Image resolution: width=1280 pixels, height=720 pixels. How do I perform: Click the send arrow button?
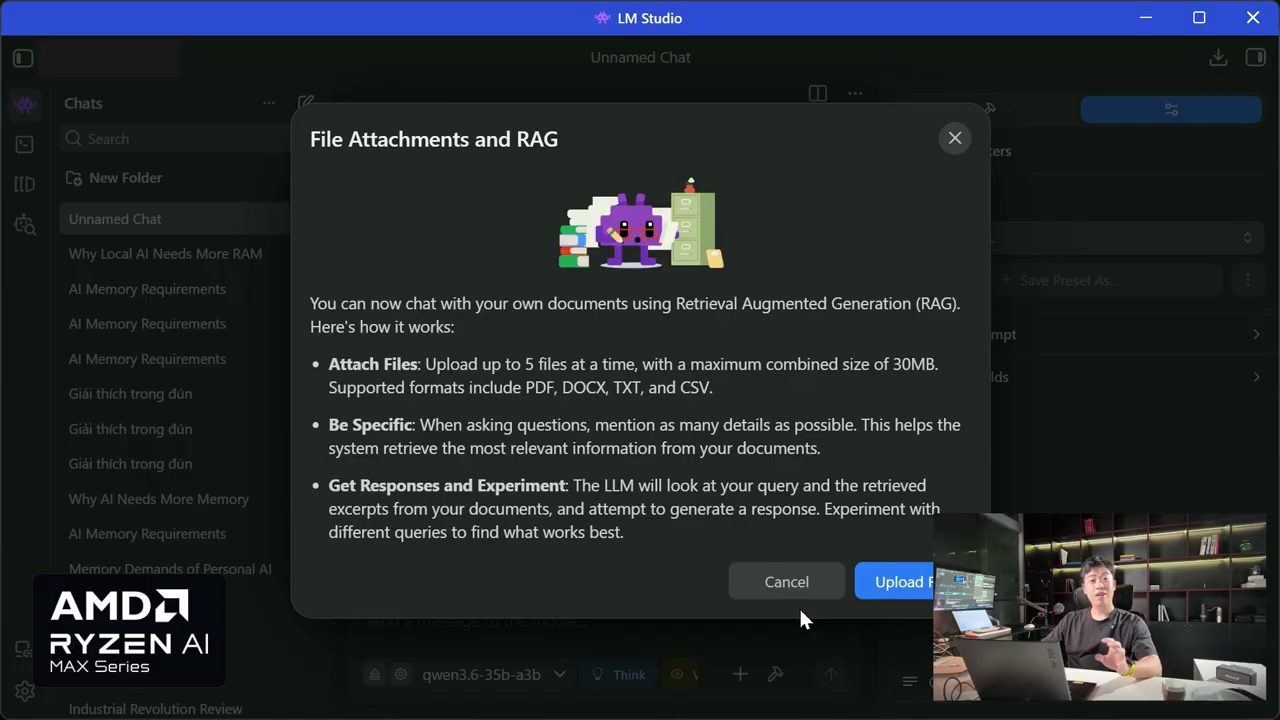tap(830, 675)
